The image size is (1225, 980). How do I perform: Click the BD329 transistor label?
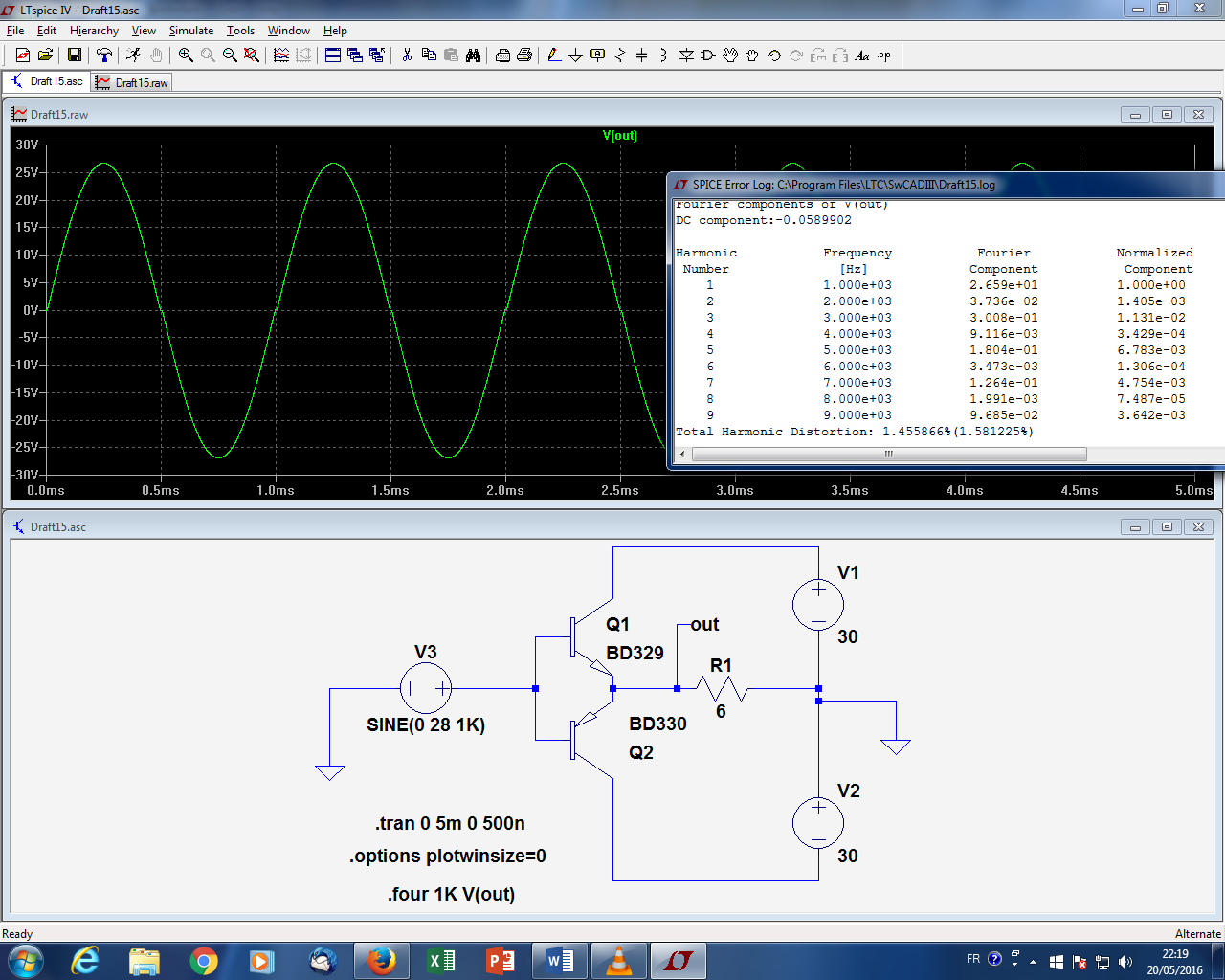(x=635, y=653)
